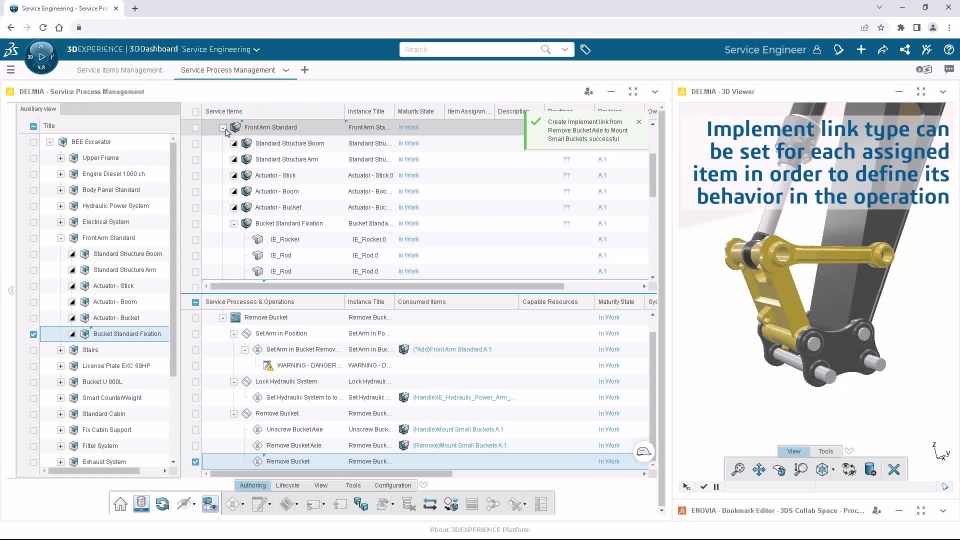Click the swap visible space icon in 3D viewer
Viewport: 960px width, 540px height.
(849, 470)
